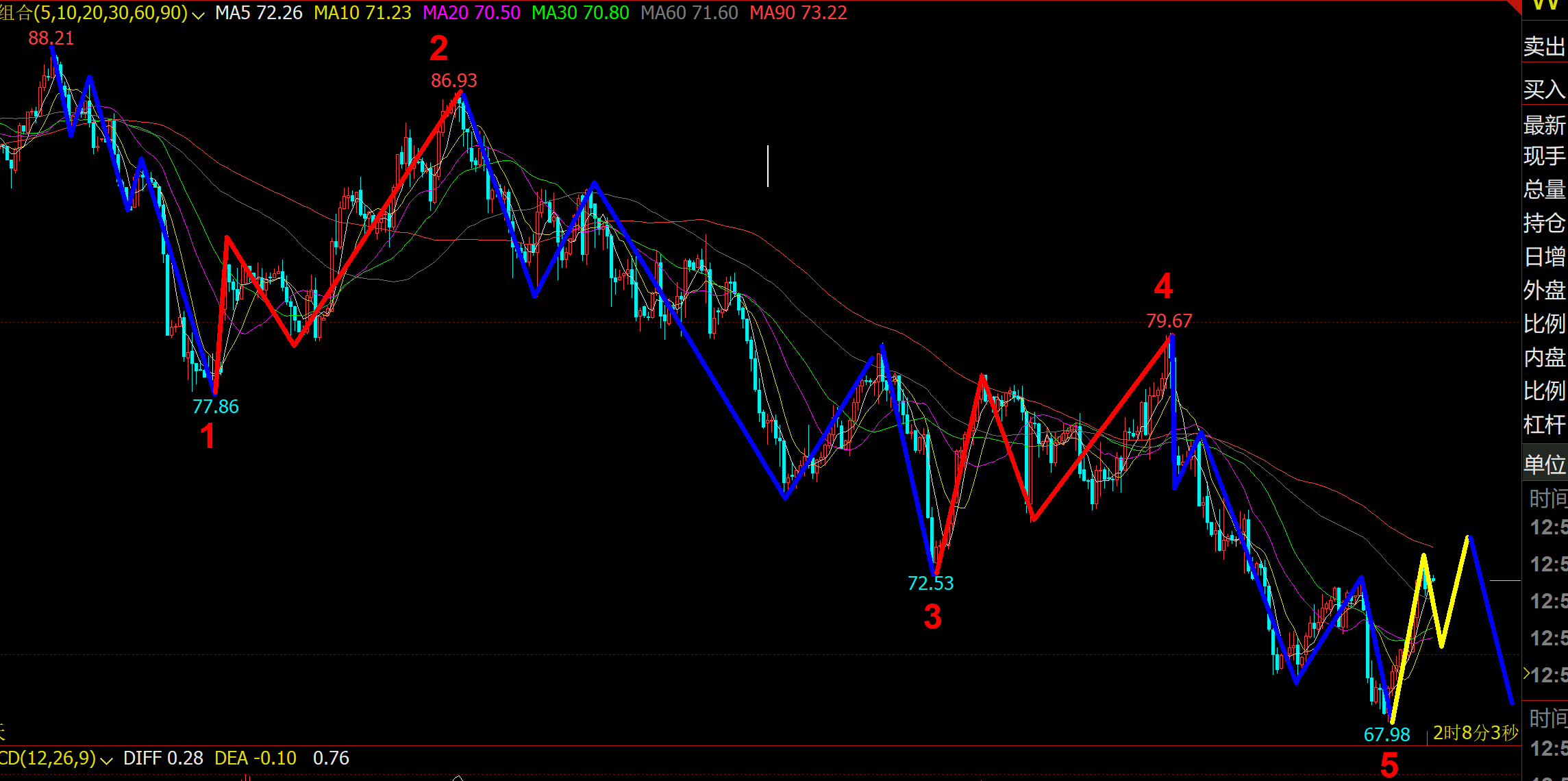Click the DEA -0.10 value label
The height and width of the screenshot is (781, 1568).
(256, 758)
